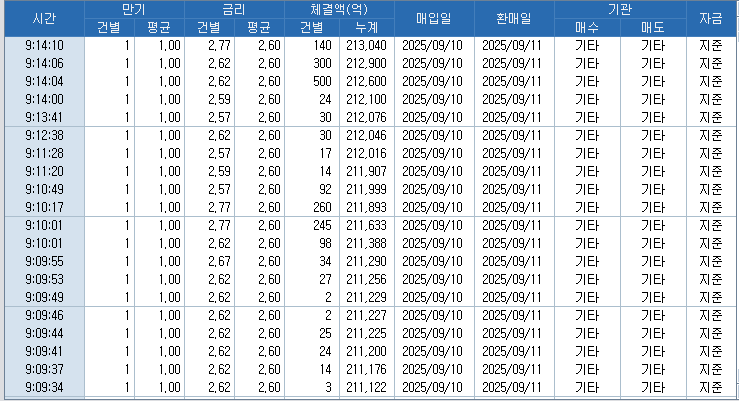739x401 pixels.
Task: Click the 환매일 column header
Action: (514, 18)
